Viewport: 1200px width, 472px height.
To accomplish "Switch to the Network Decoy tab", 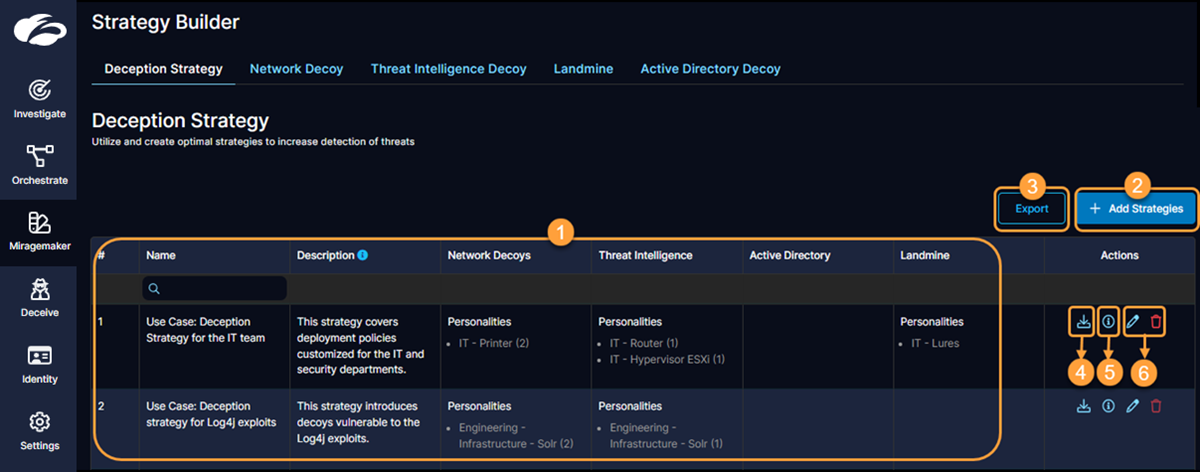I will 296,69.
